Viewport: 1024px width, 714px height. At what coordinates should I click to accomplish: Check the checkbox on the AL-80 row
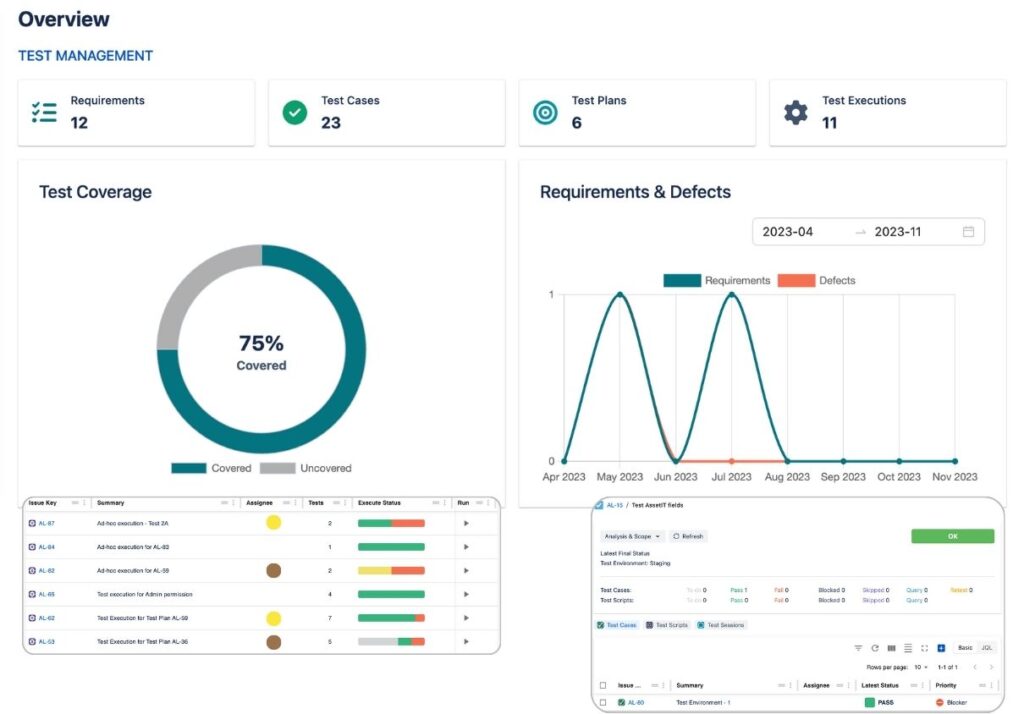[602, 701]
